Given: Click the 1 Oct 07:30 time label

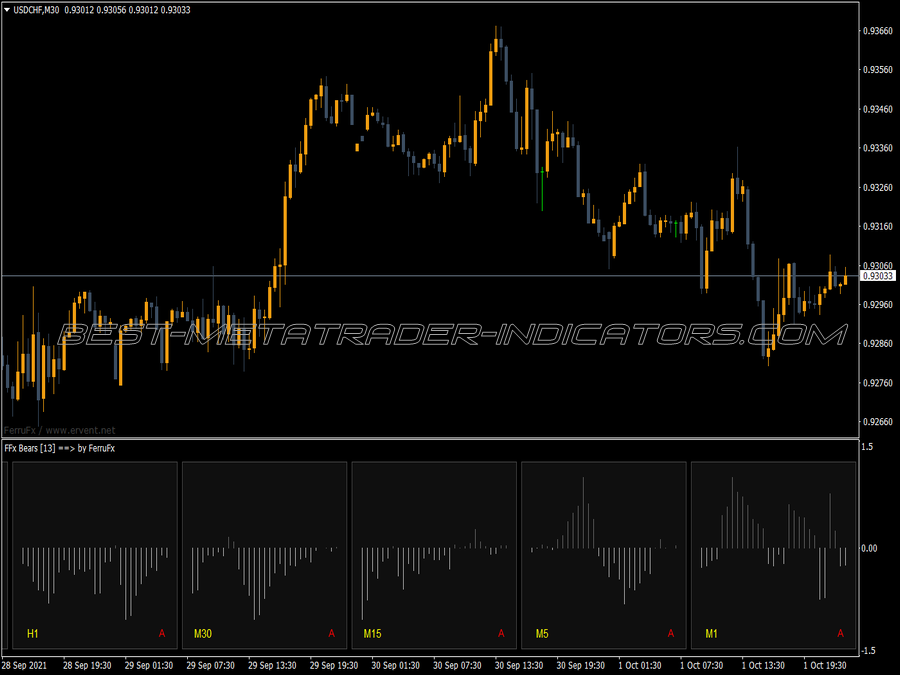Looking at the screenshot, I should point(701,665).
